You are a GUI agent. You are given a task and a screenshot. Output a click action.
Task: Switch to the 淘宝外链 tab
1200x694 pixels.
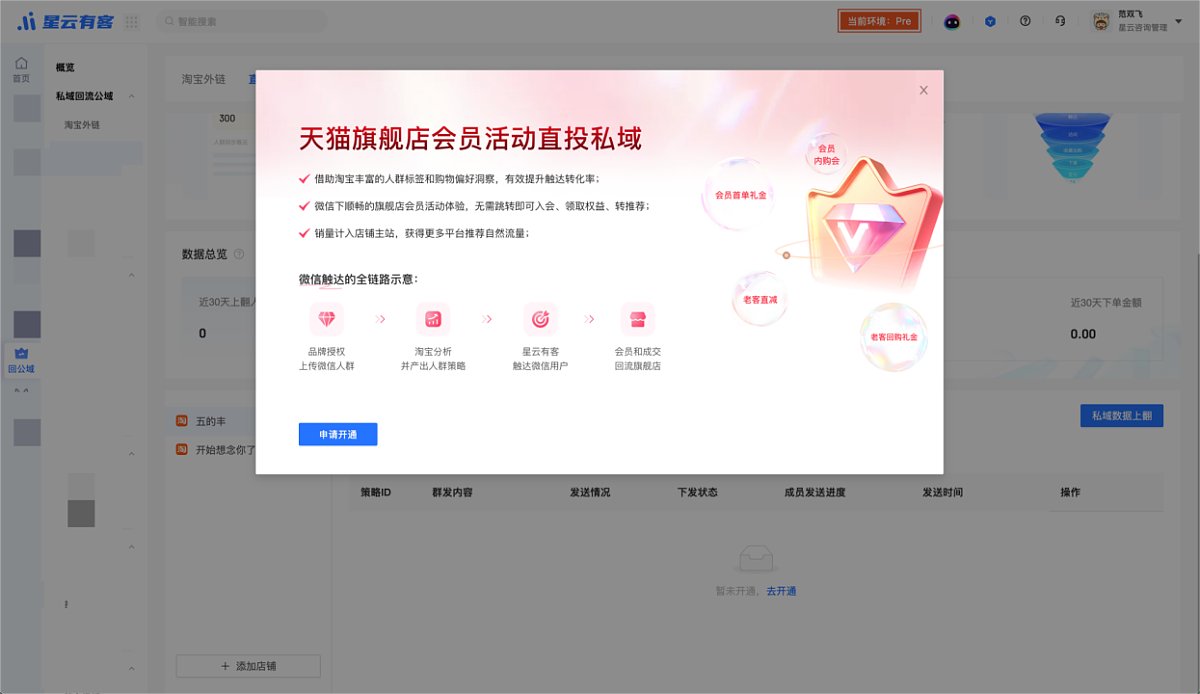[203, 79]
